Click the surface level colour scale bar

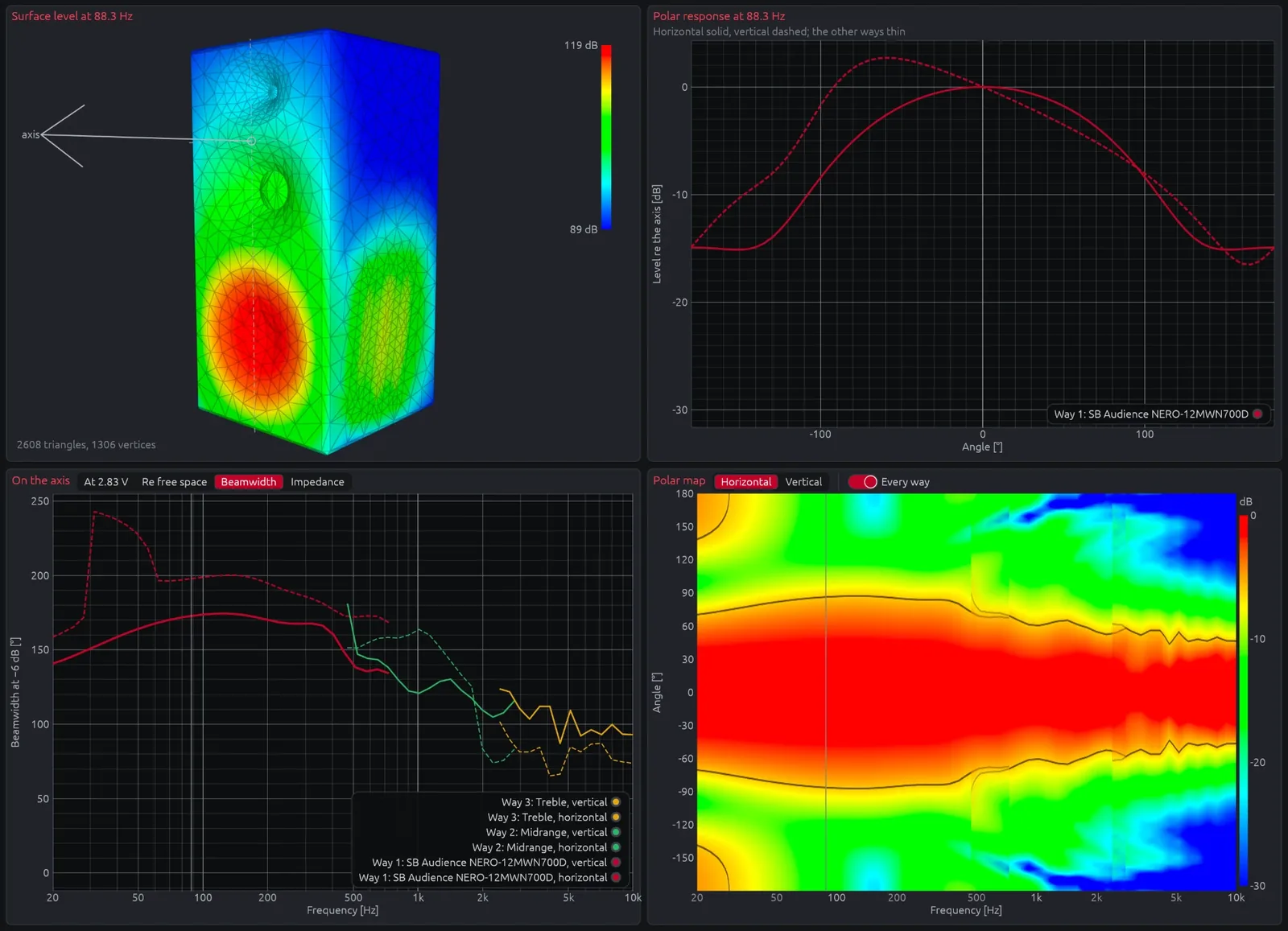tap(606, 137)
